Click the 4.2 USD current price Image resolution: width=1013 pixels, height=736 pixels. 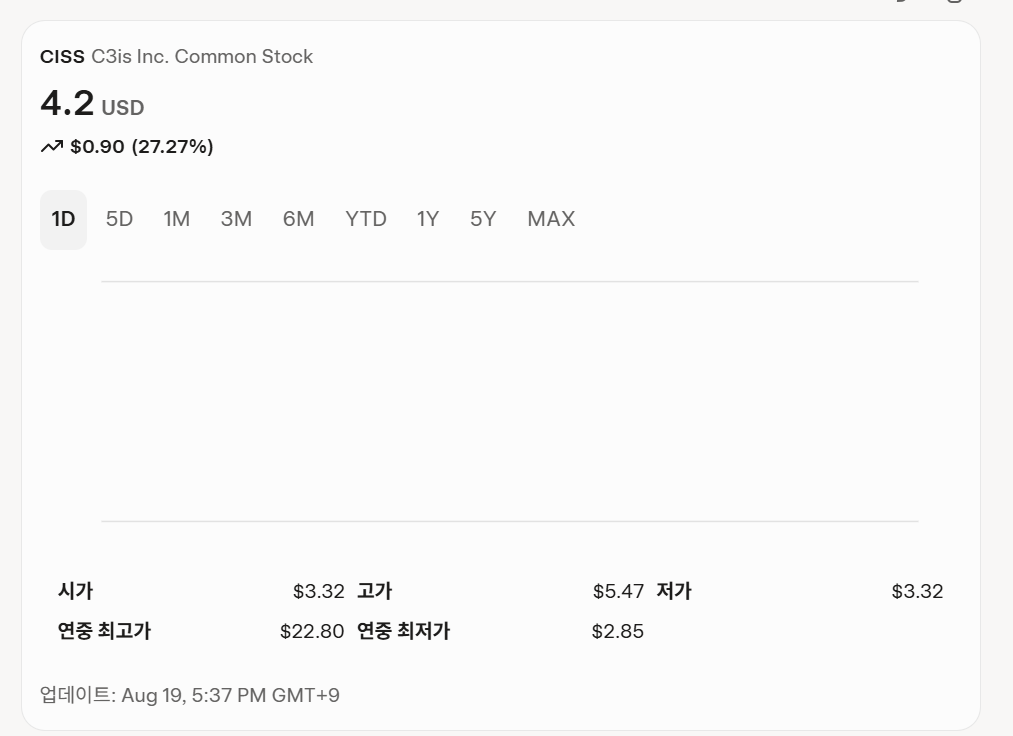click(x=92, y=104)
